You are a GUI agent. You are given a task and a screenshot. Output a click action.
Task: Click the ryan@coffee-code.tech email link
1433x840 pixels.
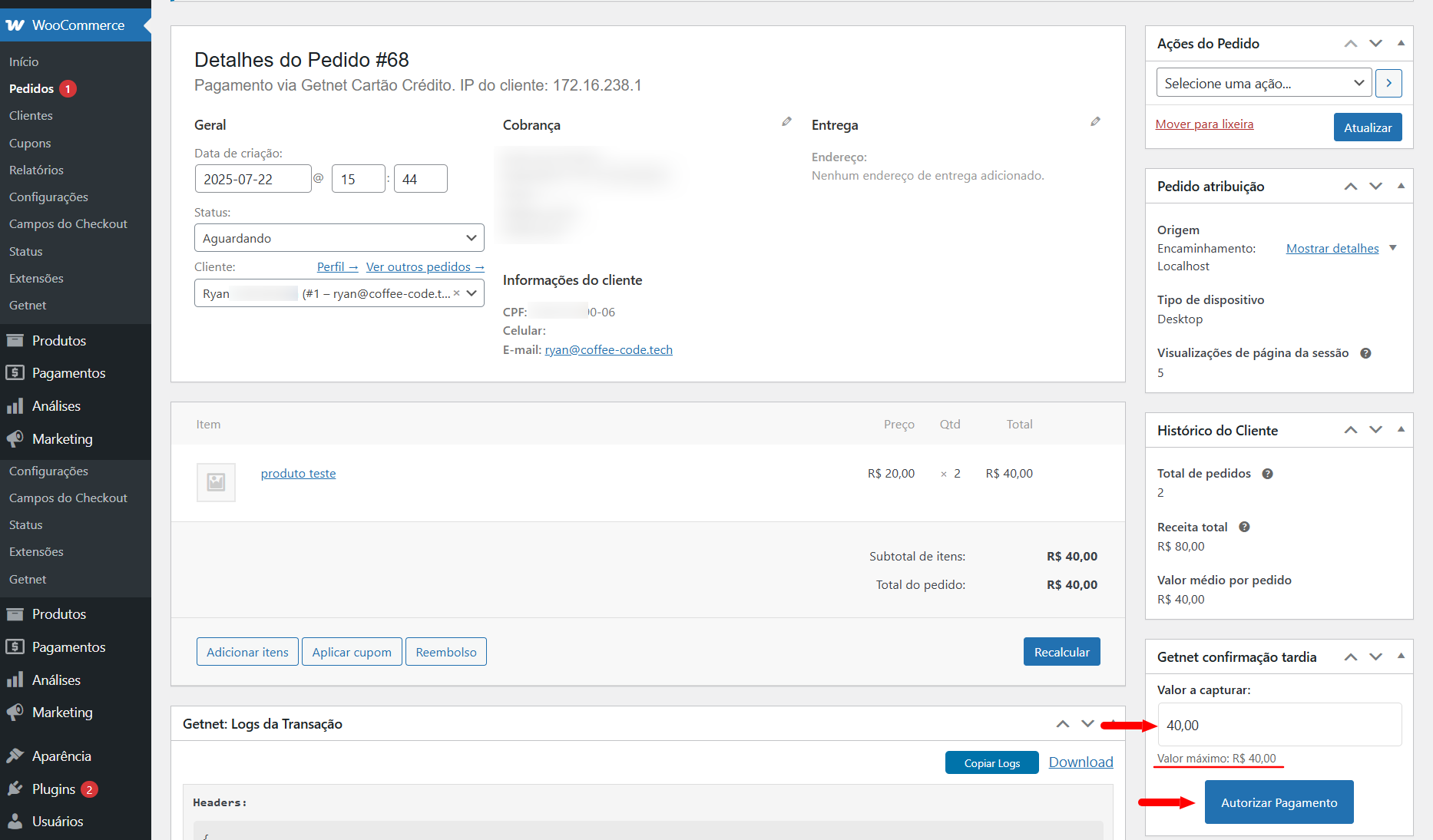[x=608, y=349]
